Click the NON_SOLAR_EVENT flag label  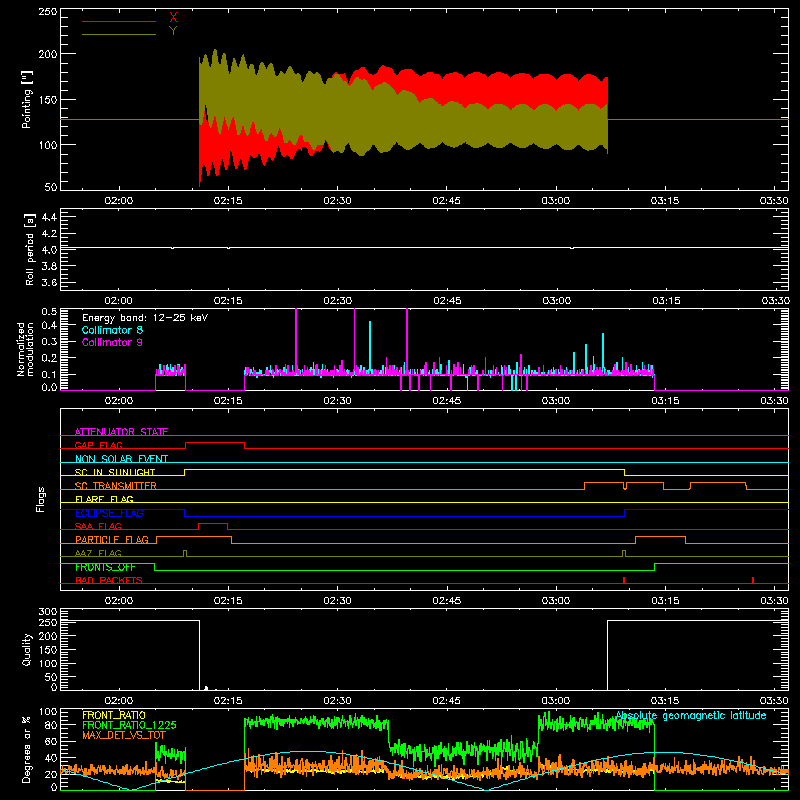pyautogui.click(x=121, y=459)
